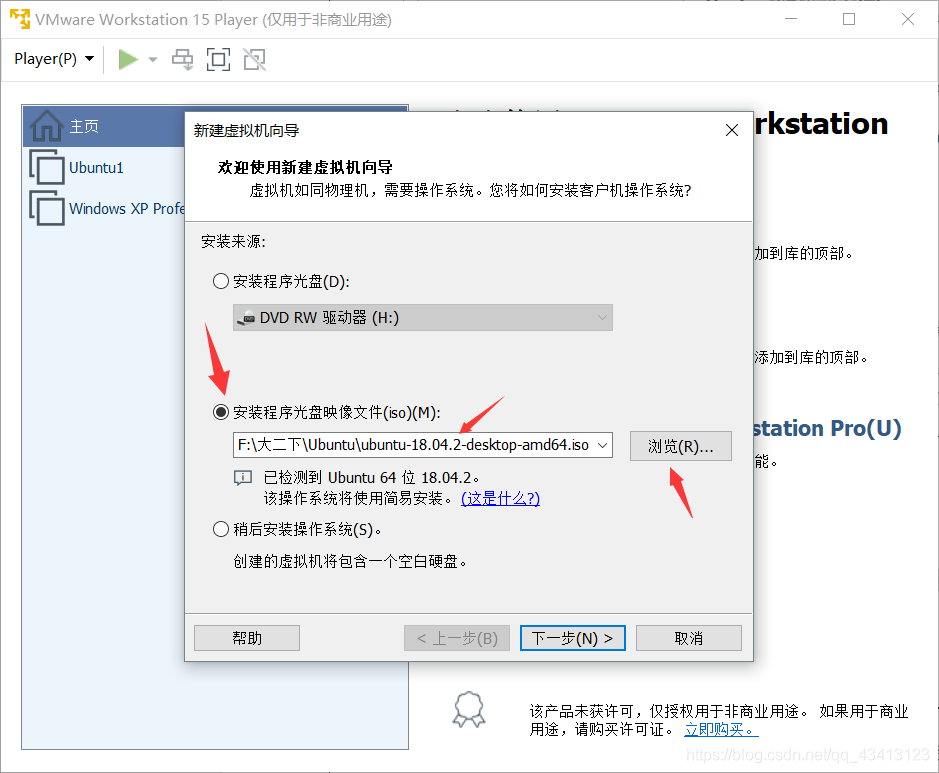
Task: Click the Windows XP VM icon
Action: pyautogui.click(x=46, y=208)
